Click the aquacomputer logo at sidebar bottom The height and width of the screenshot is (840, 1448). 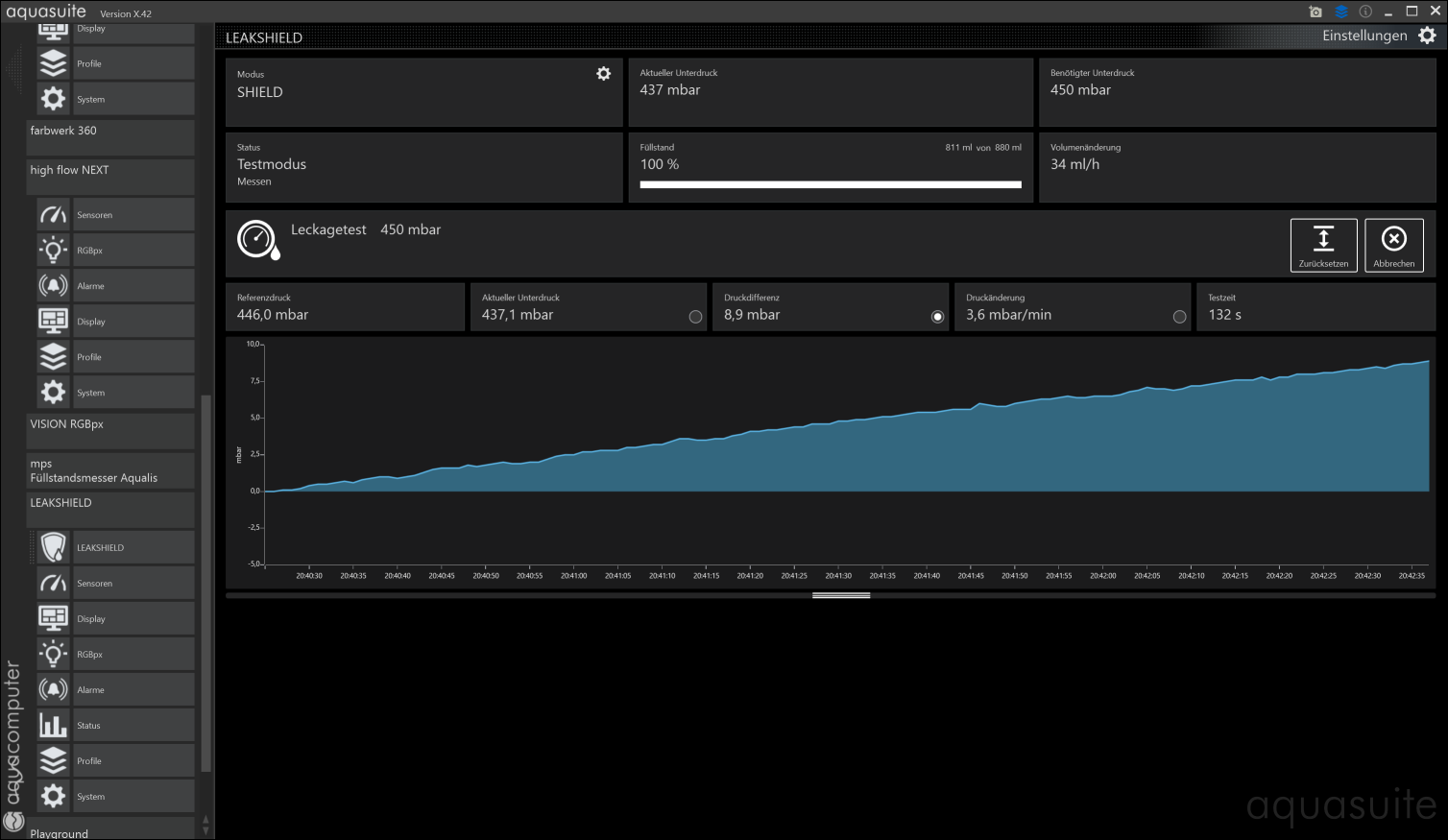pos(13,821)
